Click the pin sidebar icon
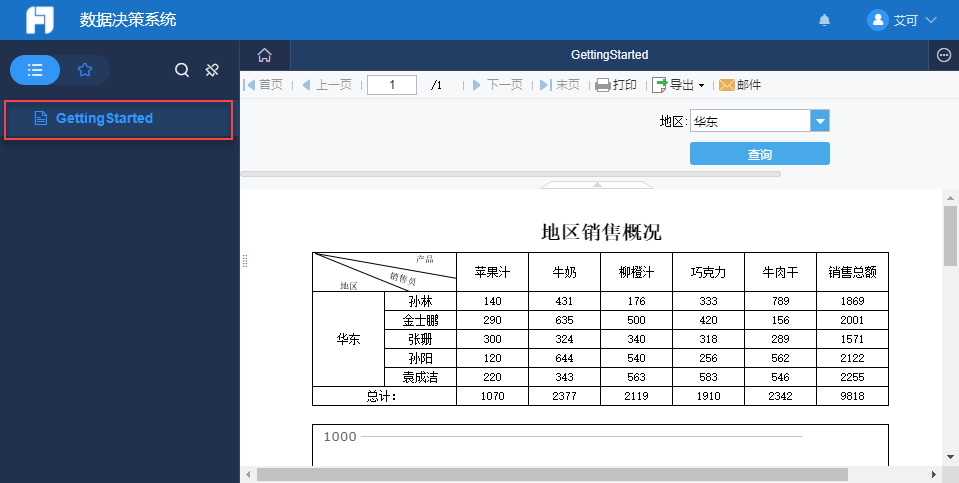The image size is (959, 483). pos(212,70)
